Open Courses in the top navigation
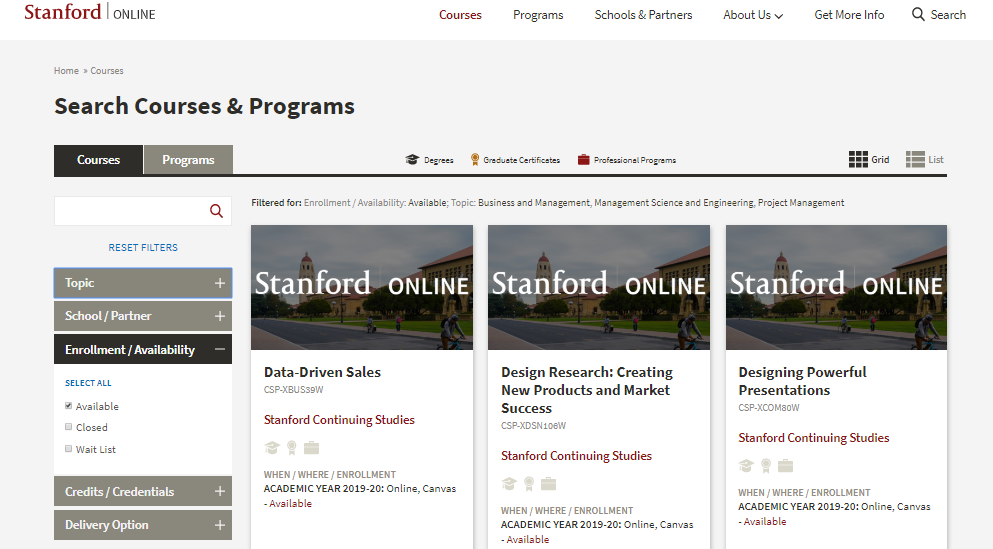 460,15
